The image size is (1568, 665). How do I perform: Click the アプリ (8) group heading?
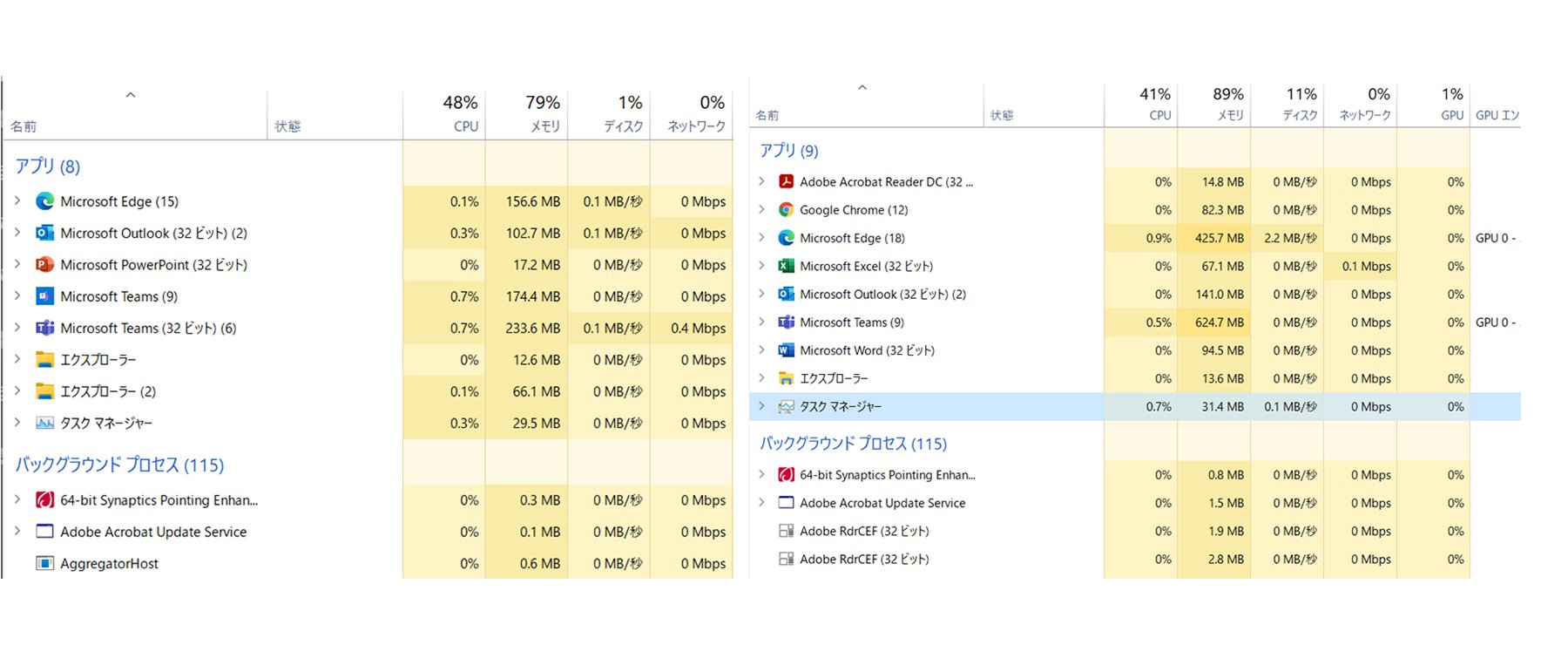pos(47,166)
